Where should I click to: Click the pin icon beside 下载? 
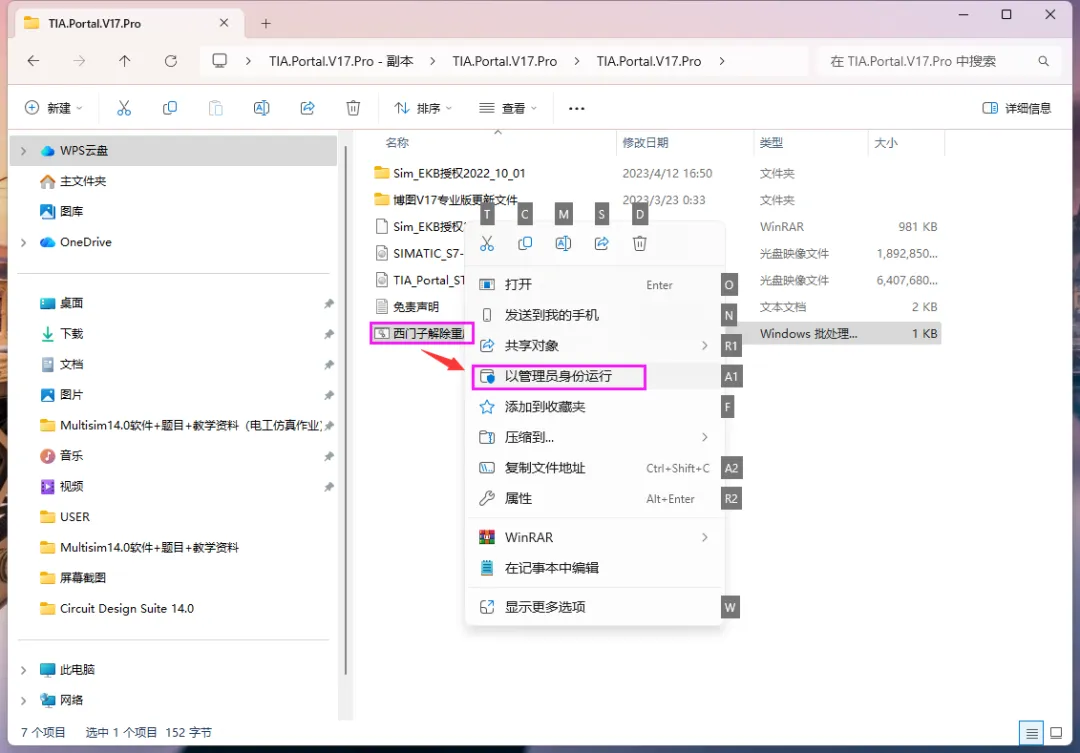pos(329,334)
